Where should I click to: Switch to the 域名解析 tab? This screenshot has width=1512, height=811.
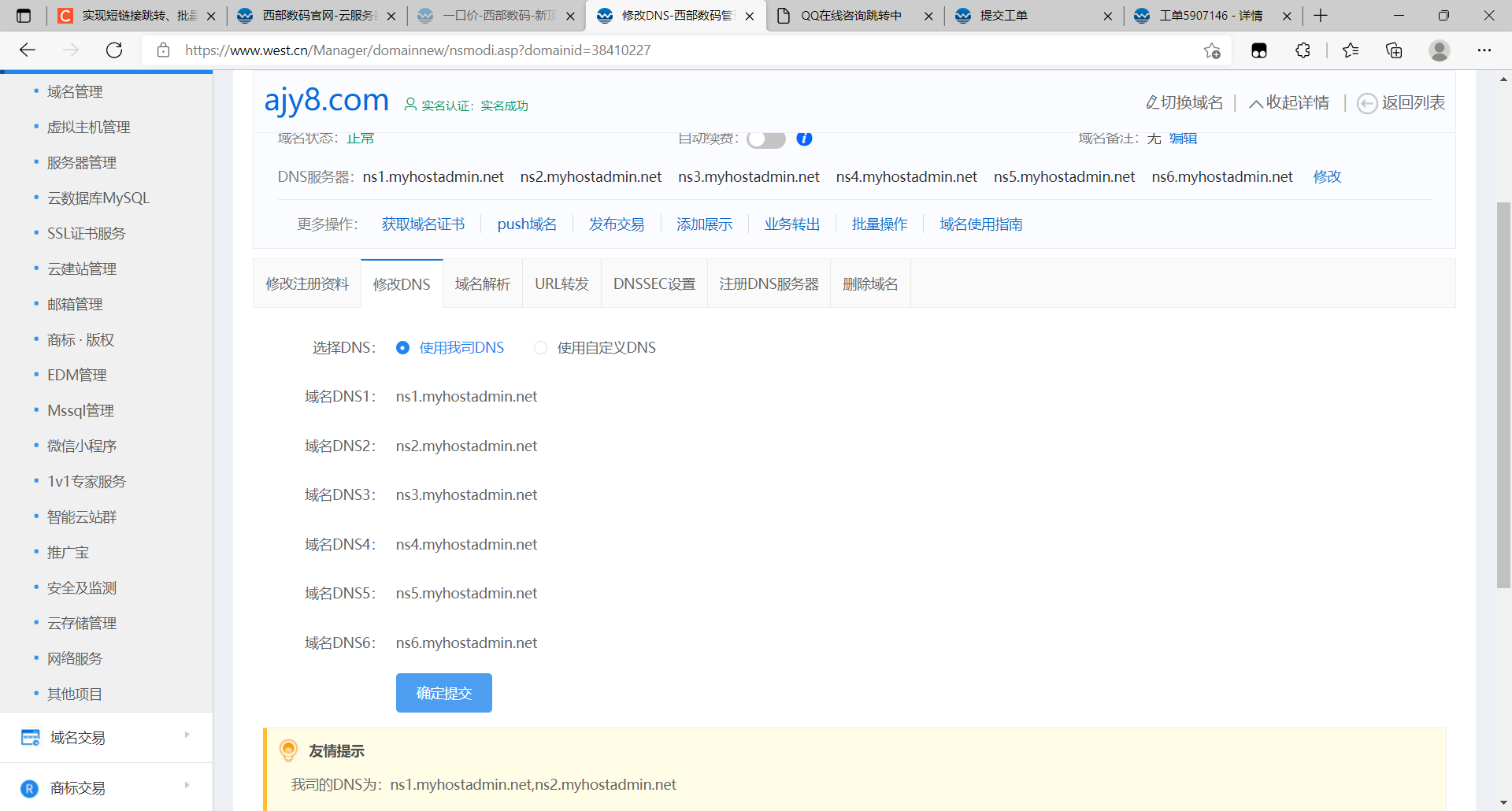(x=482, y=284)
